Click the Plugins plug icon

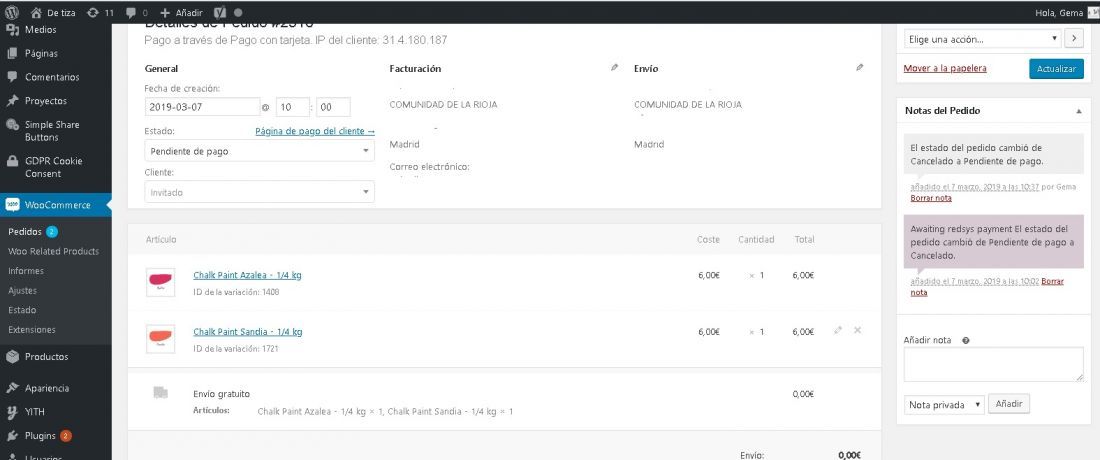point(13,436)
